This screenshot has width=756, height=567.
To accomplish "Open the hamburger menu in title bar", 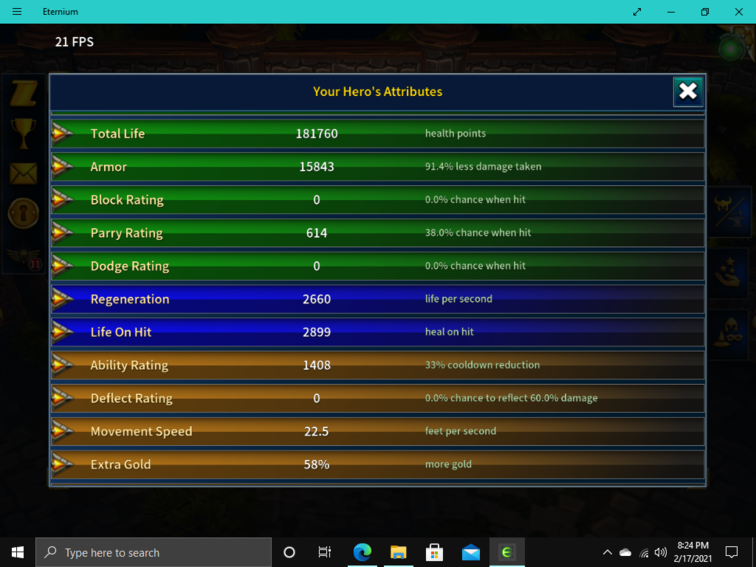I will point(17,12).
